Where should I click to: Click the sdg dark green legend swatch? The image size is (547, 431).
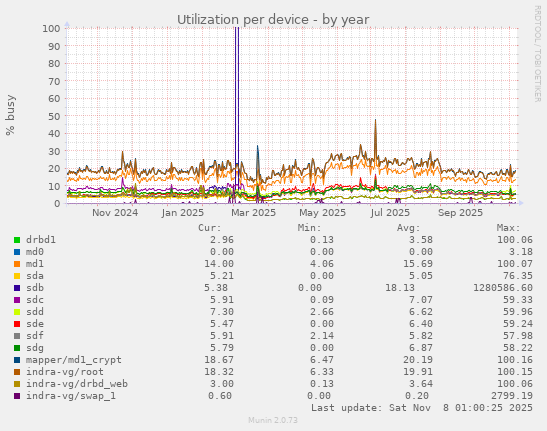[17, 348]
